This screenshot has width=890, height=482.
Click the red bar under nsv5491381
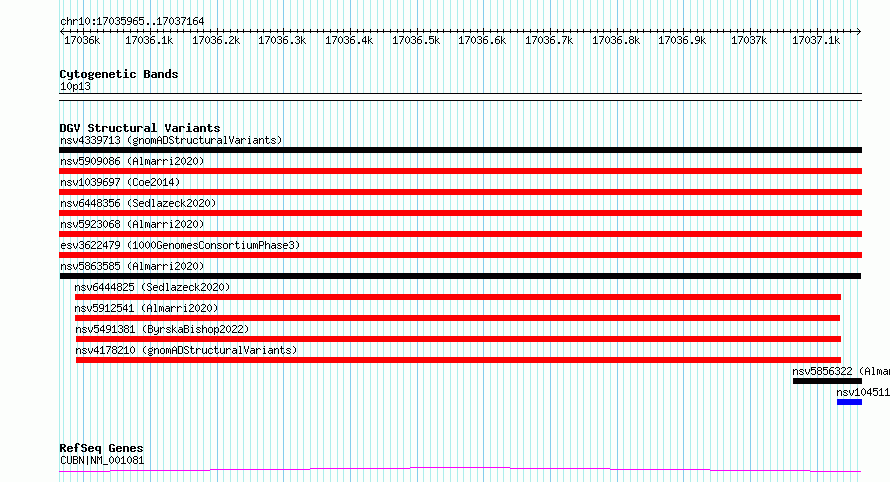pyautogui.click(x=458, y=339)
